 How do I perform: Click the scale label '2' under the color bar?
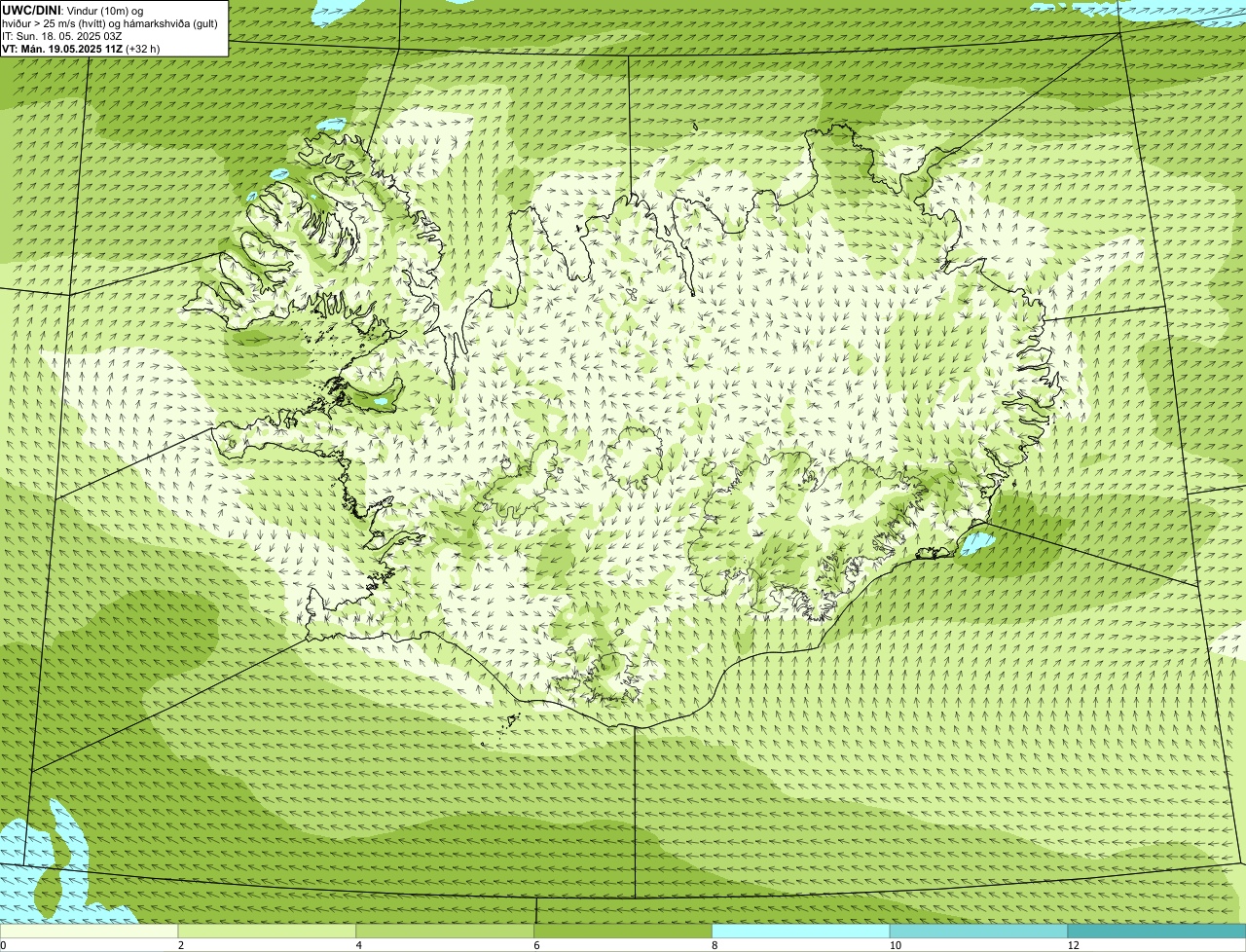tap(181, 945)
